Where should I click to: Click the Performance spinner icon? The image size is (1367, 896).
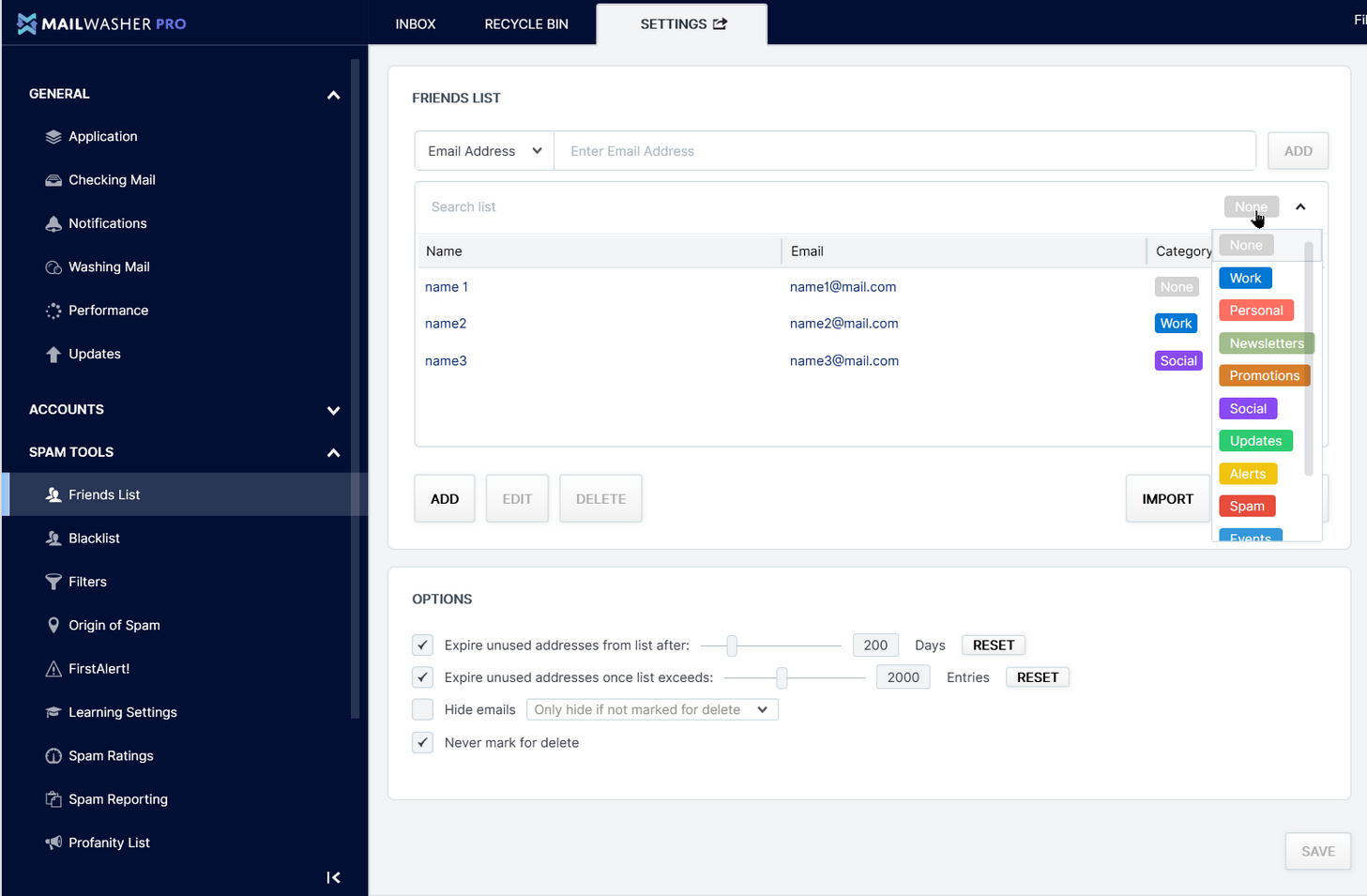(x=53, y=311)
